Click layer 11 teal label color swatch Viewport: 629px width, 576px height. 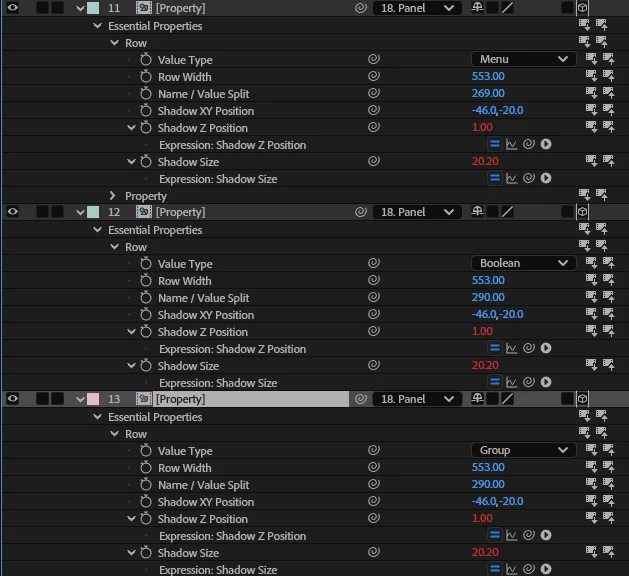tap(93, 8)
